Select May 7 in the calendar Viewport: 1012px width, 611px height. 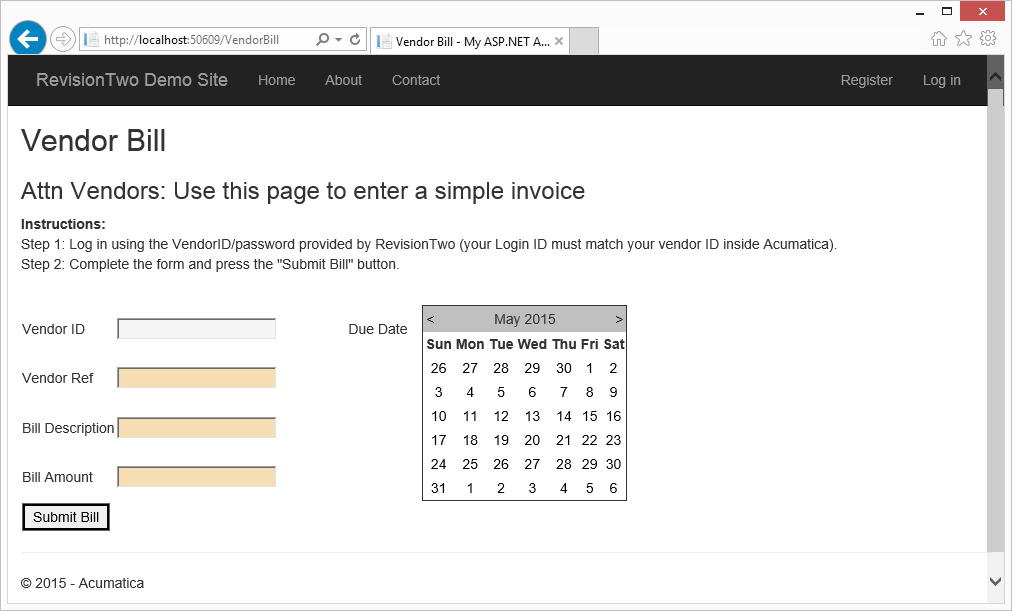point(563,392)
